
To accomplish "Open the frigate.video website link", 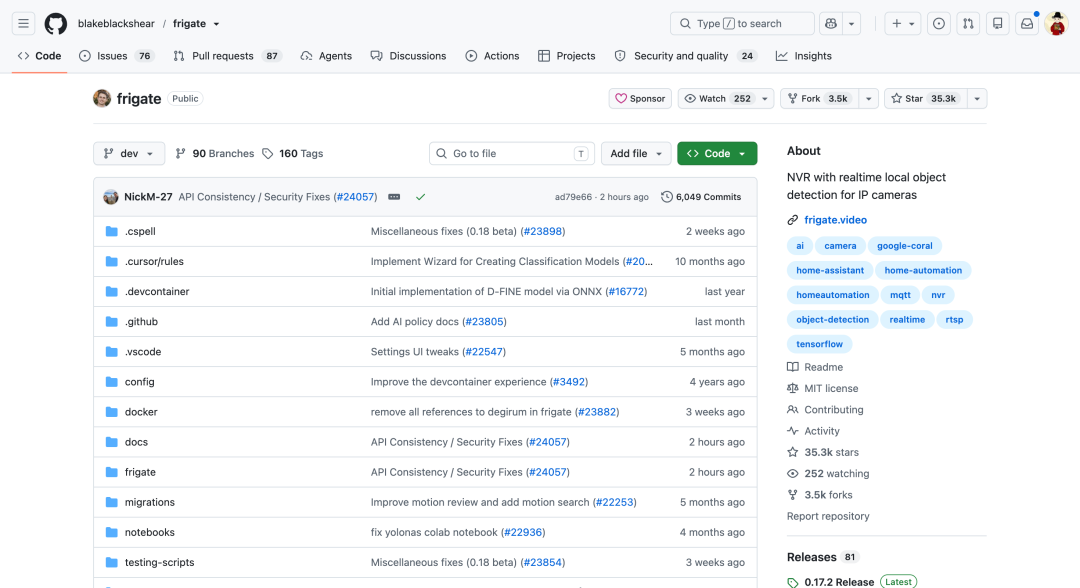I will [x=835, y=220].
